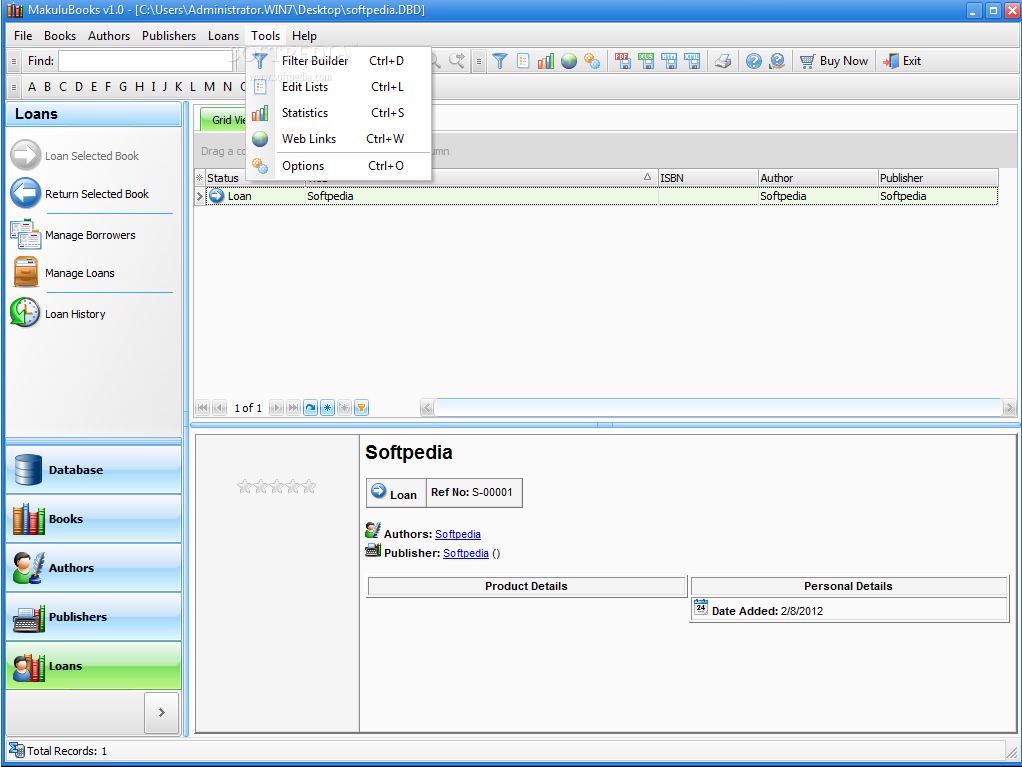Open alphabet bar options handle

click(x=14, y=87)
